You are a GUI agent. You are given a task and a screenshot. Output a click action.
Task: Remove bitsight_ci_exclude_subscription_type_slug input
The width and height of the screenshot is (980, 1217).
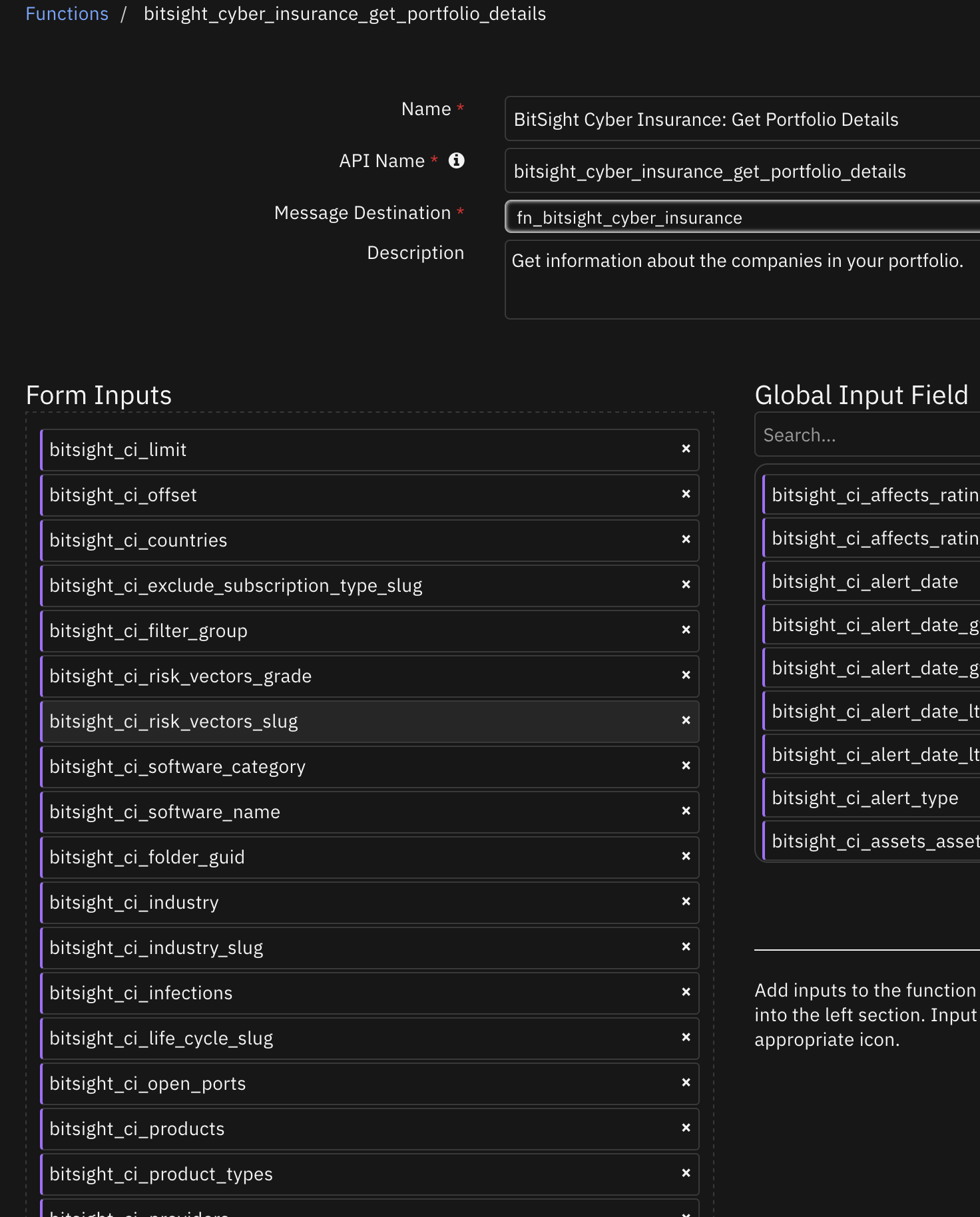686,585
